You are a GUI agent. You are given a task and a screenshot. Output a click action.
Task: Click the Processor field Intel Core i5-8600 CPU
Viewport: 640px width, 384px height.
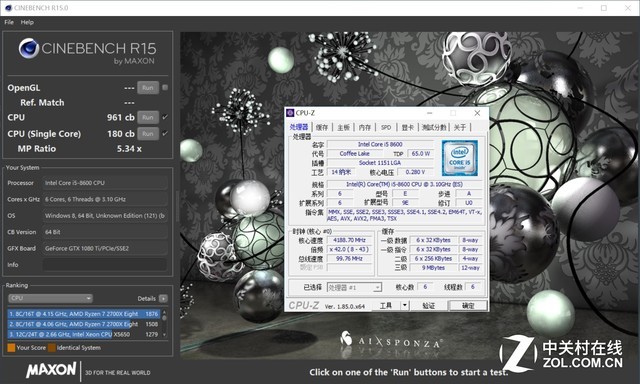click(105, 183)
